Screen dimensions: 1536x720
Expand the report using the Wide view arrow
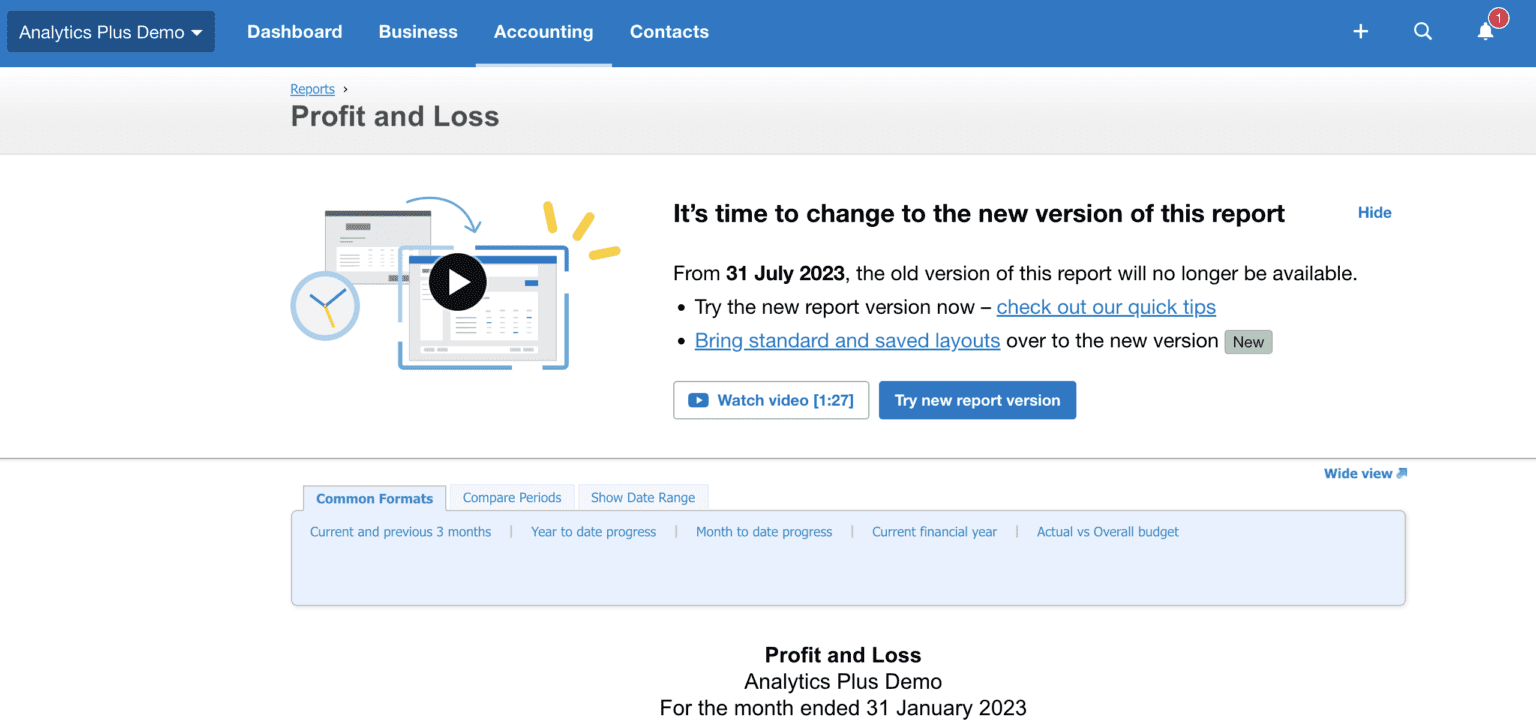point(1365,473)
